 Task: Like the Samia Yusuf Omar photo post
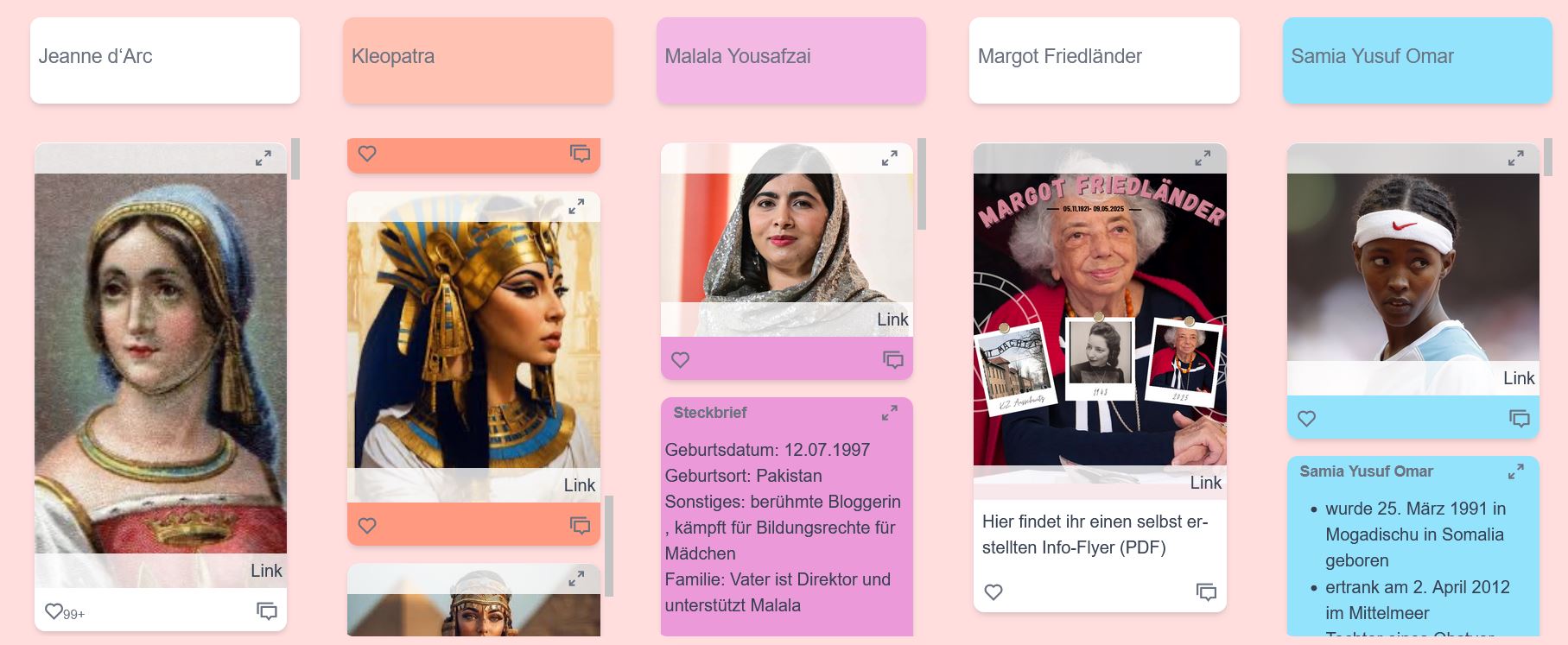[1307, 418]
